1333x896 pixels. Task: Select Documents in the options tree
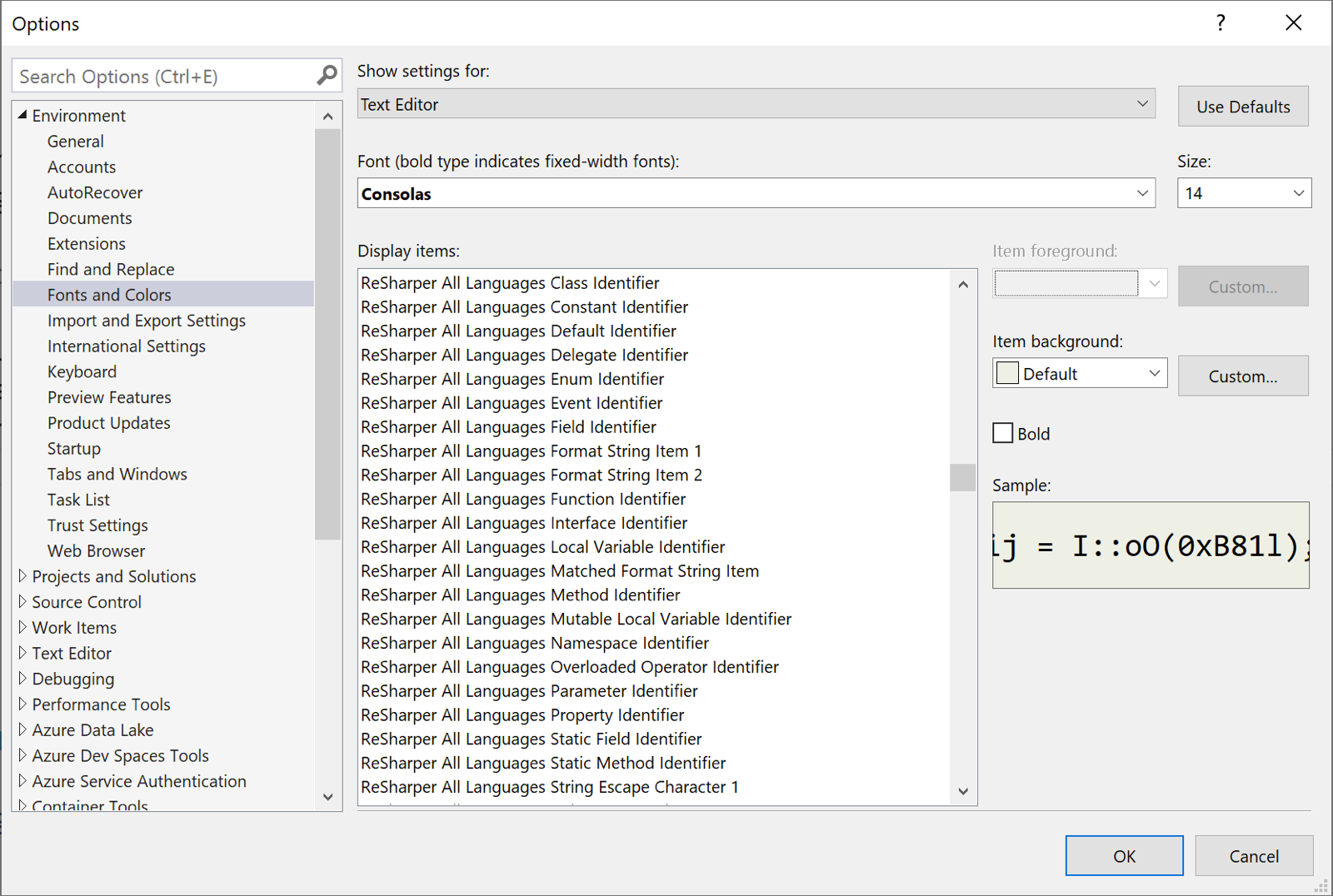coord(90,218)
